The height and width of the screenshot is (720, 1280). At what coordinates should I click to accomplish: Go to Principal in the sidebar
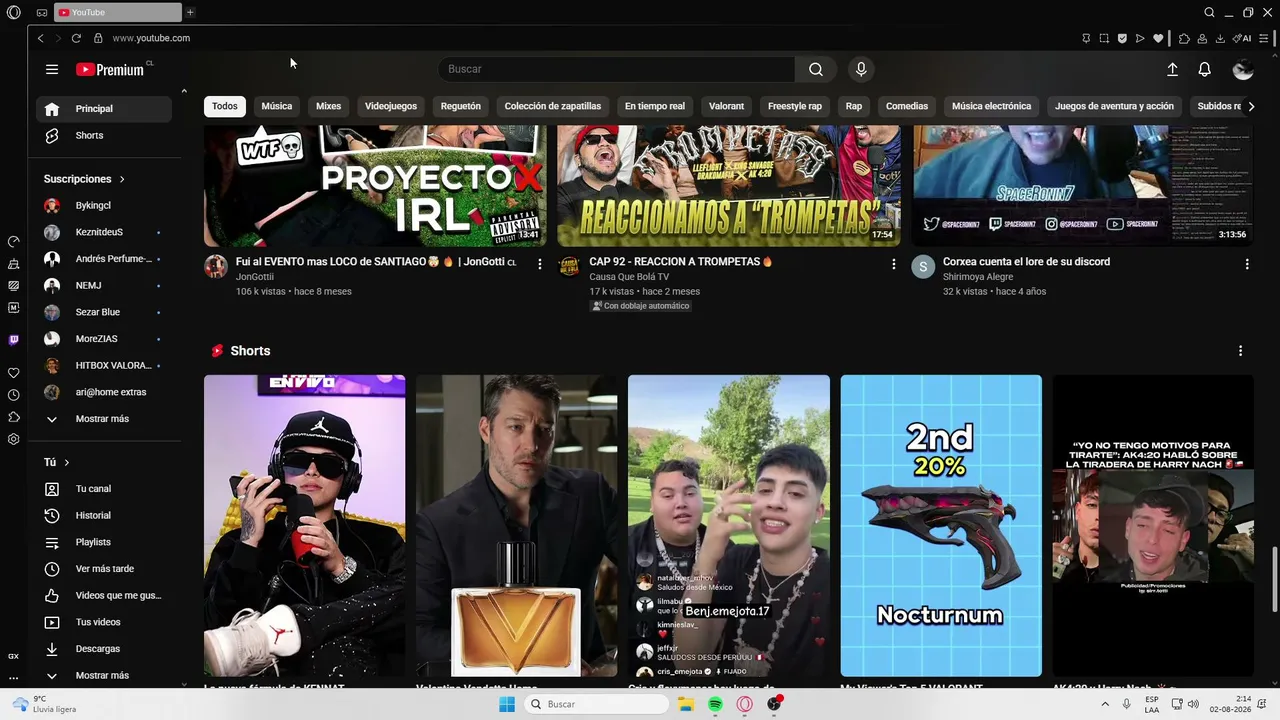[104, 109]
